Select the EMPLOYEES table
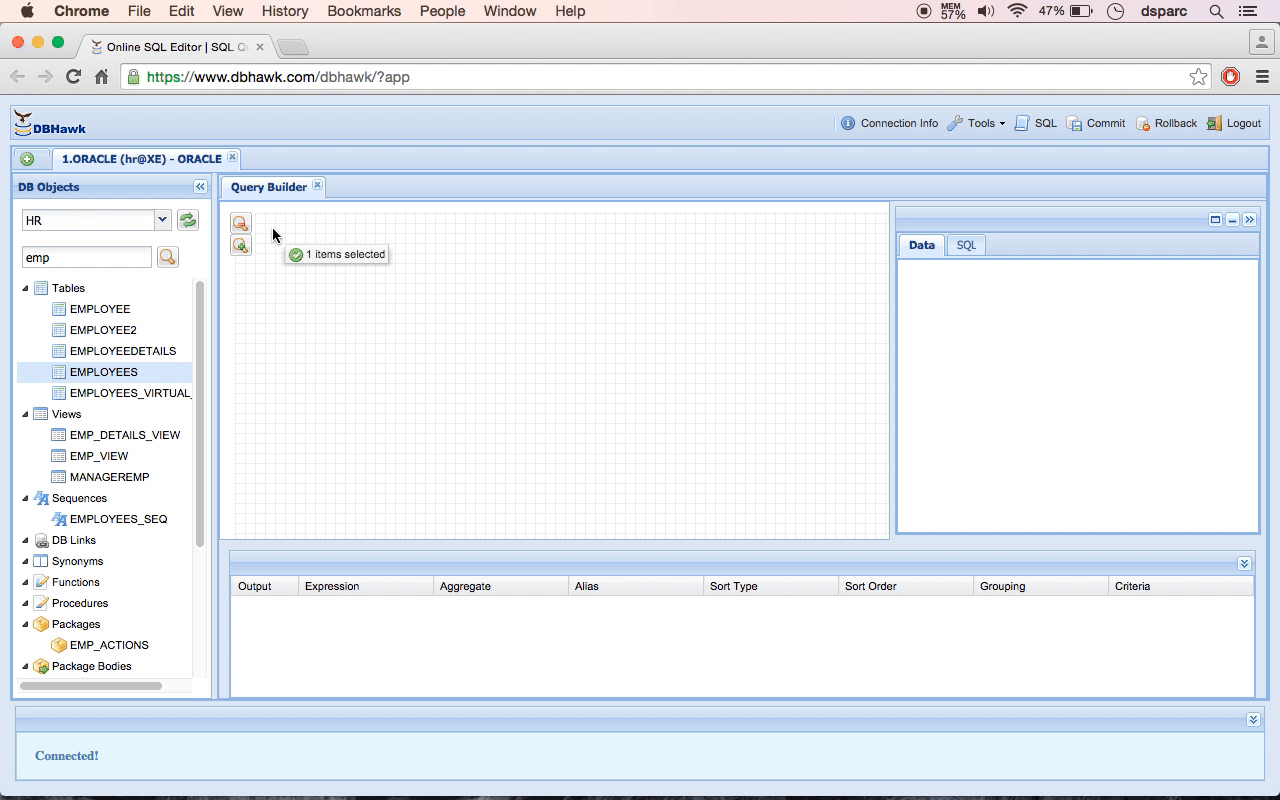 (104, 371)
